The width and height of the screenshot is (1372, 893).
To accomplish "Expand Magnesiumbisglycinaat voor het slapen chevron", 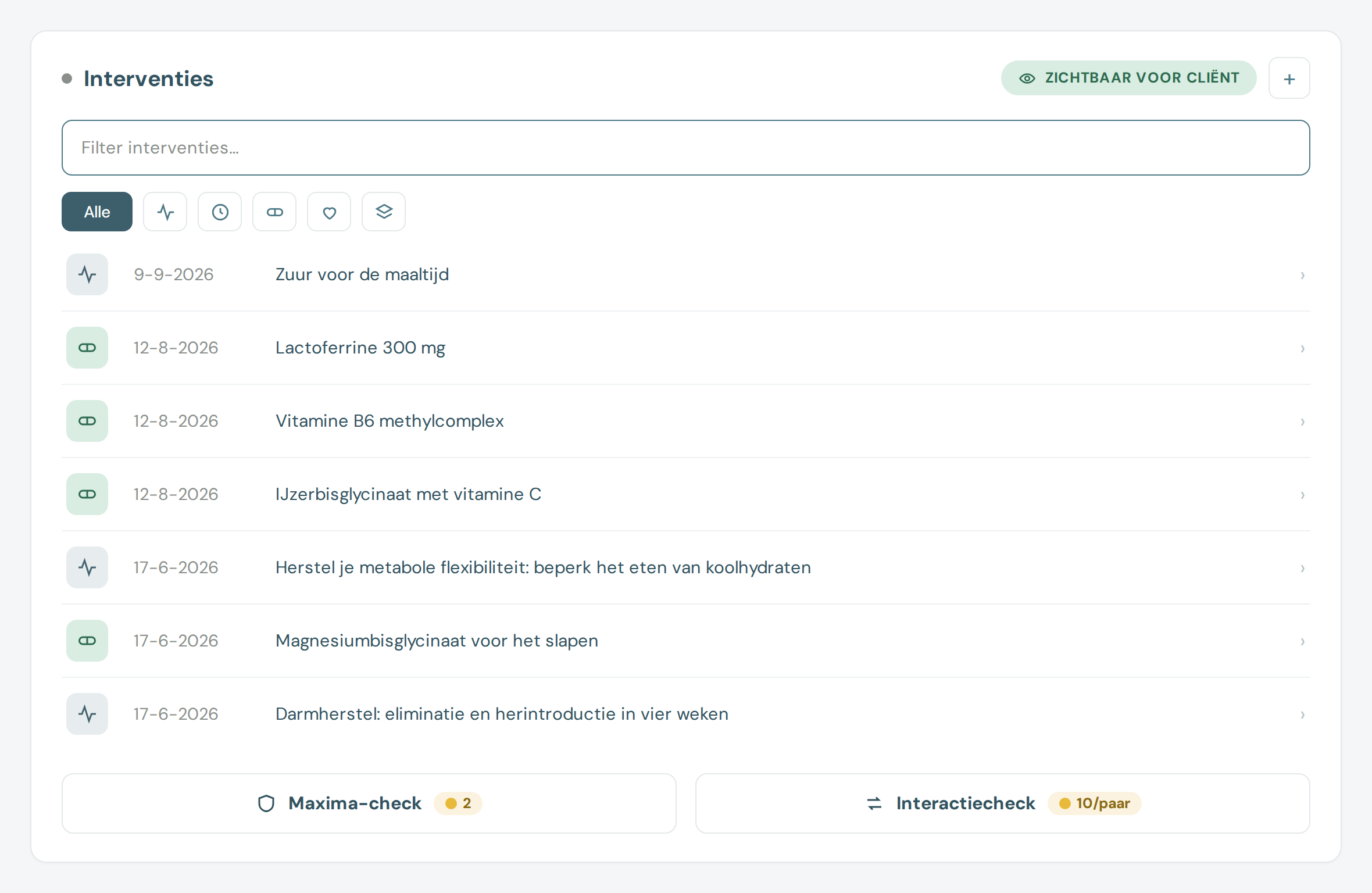I will coord(1302,641).
